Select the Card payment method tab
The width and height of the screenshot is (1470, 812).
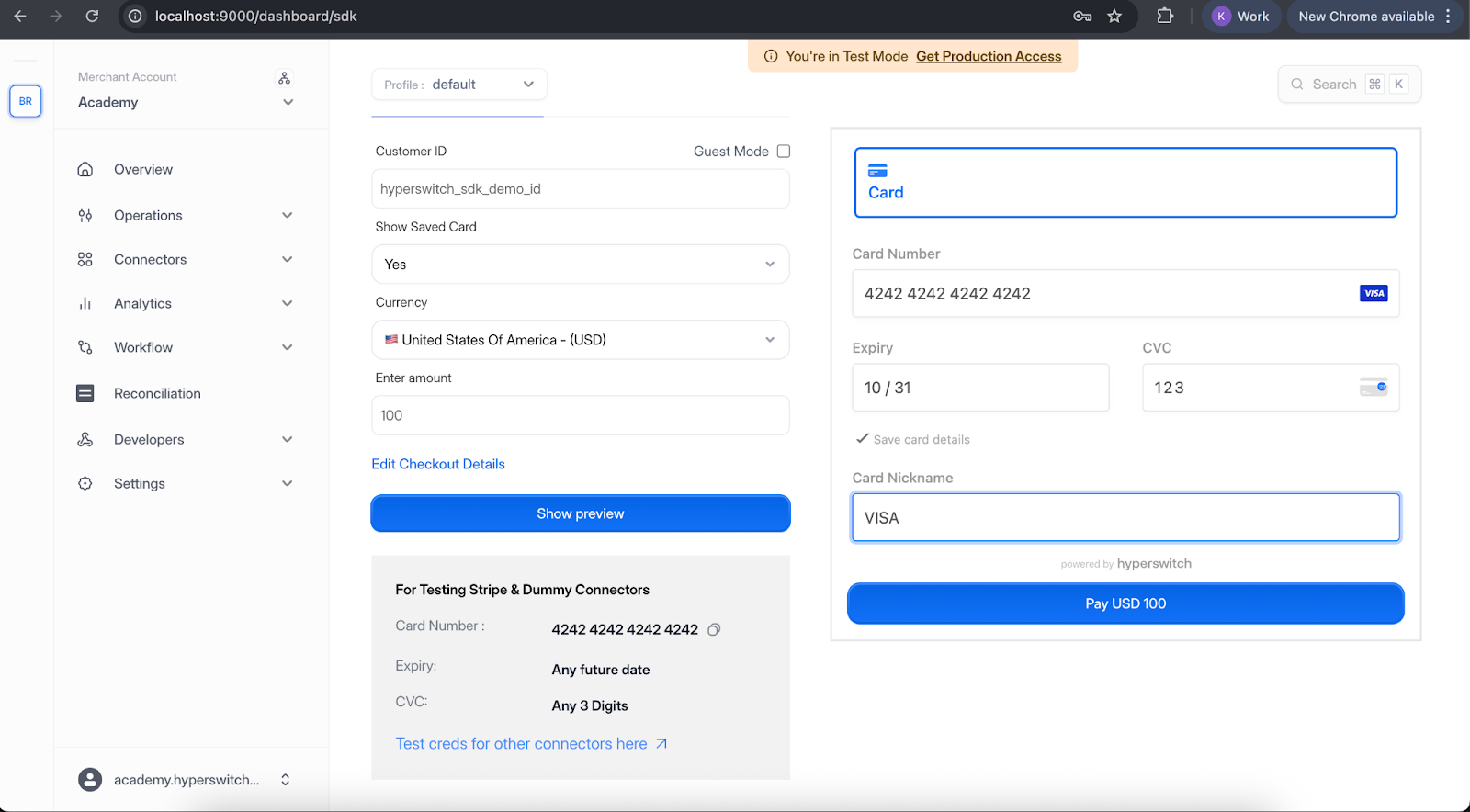1125,183
